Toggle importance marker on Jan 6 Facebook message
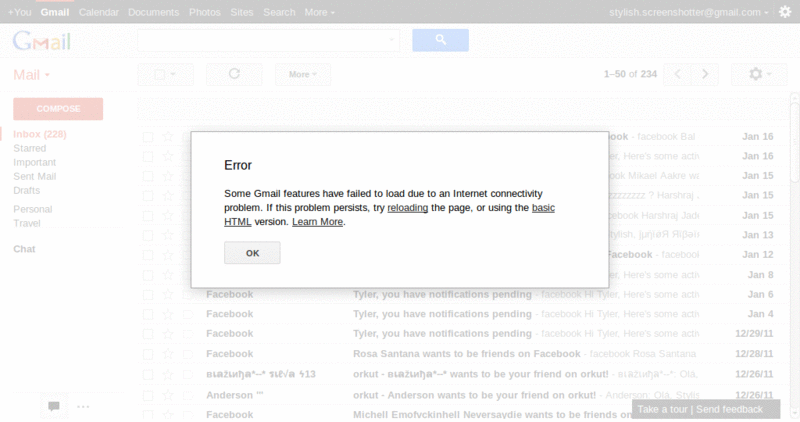The height and width of the screenshot is (422, 800). [188, 294]
